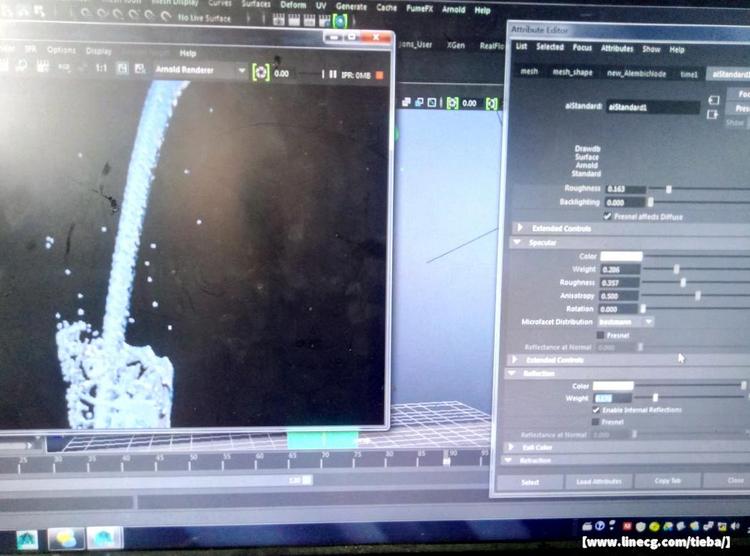Open the FumeFX menu

tap(419, 8)
